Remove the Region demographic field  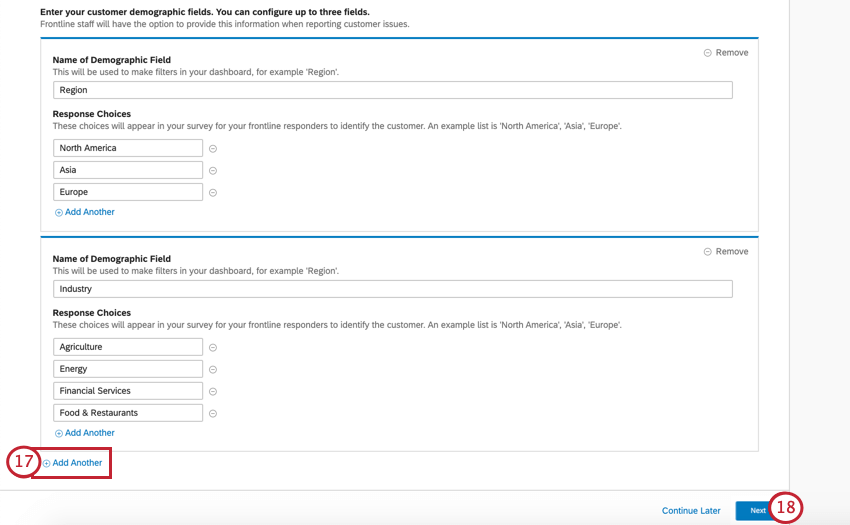pyautogui.click(x=726, y=53)
